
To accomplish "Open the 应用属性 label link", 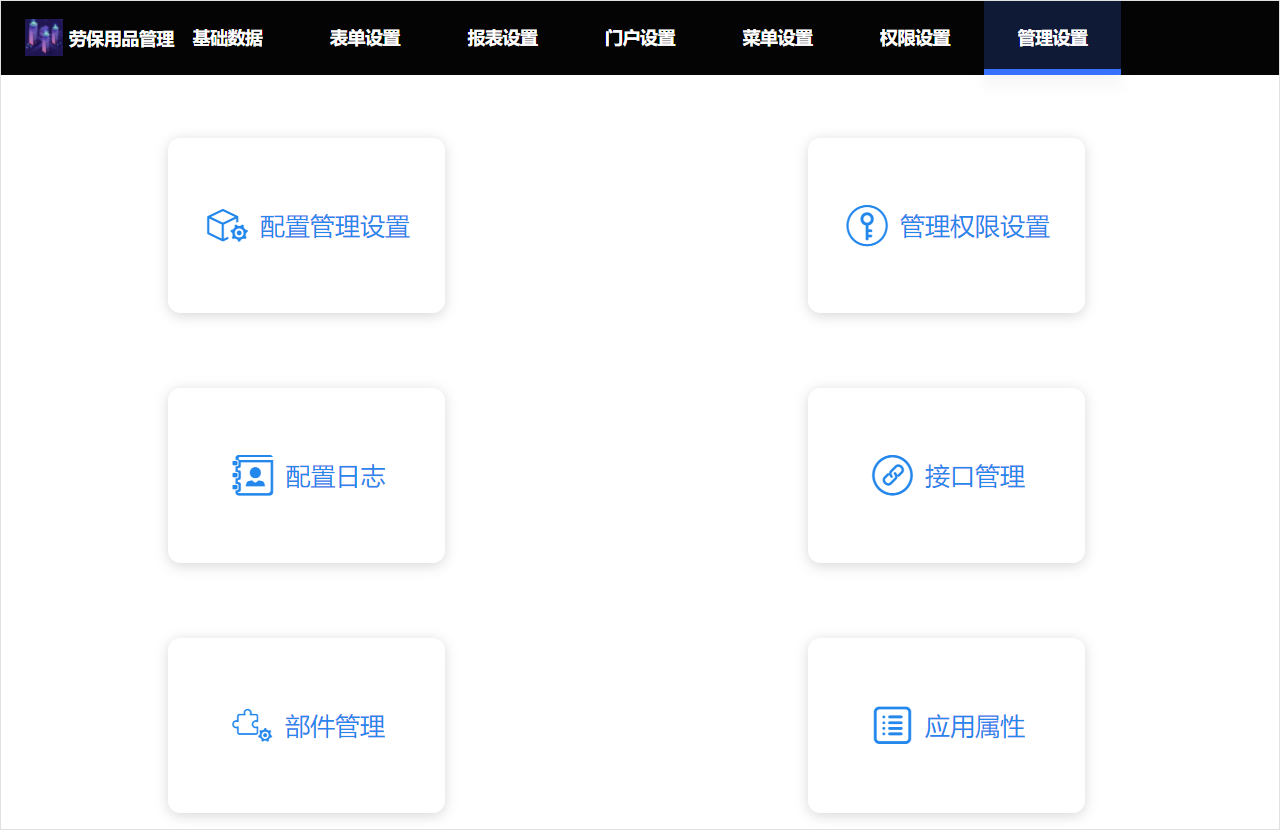I will (975, 727).
